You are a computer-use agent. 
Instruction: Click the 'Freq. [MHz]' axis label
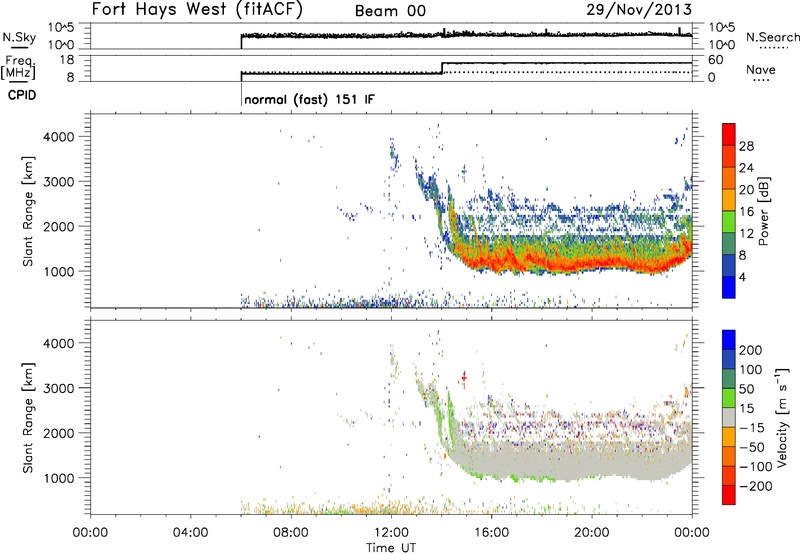19,68
